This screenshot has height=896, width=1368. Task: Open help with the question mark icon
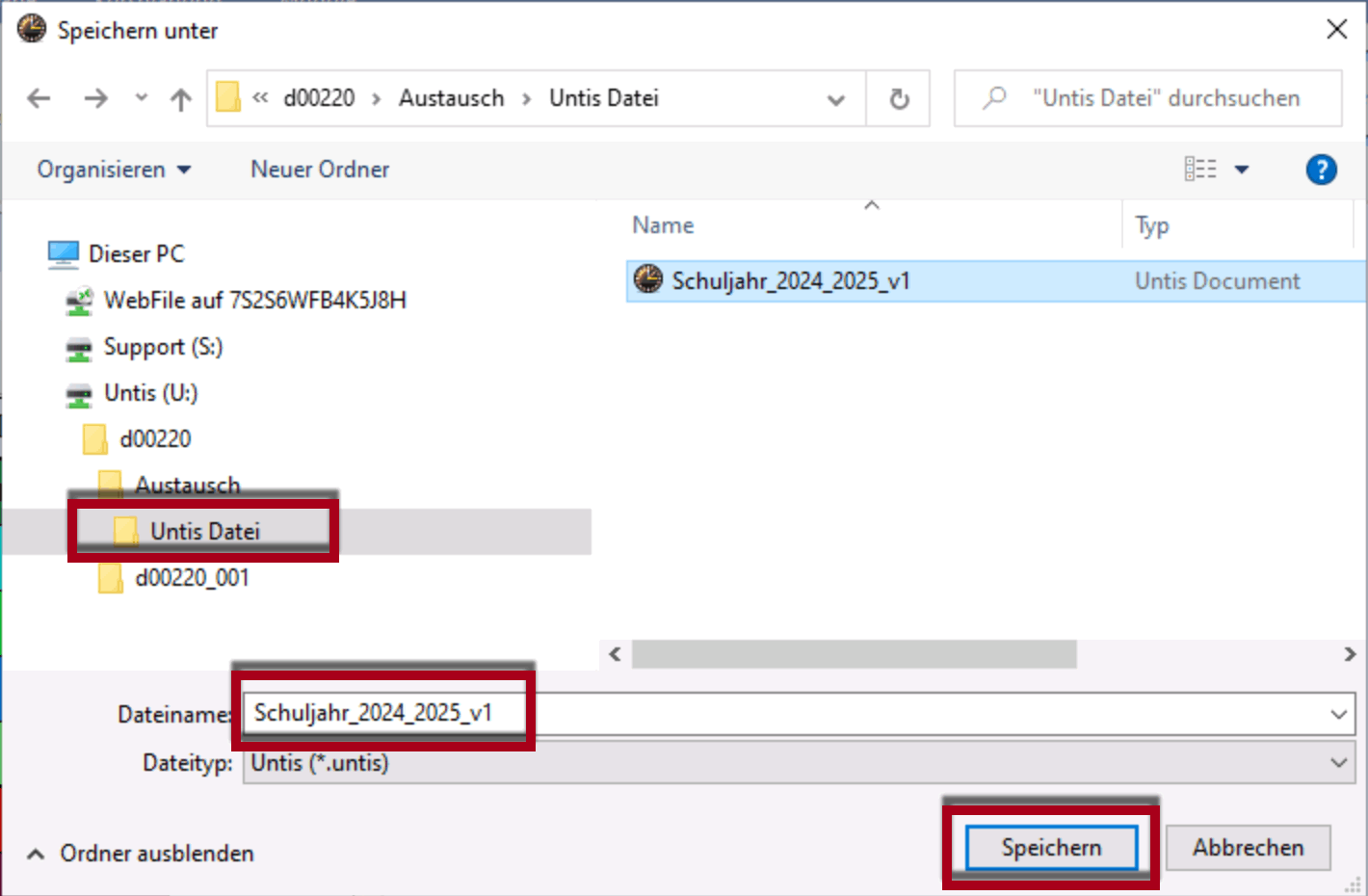click(x=1321, y=170)
